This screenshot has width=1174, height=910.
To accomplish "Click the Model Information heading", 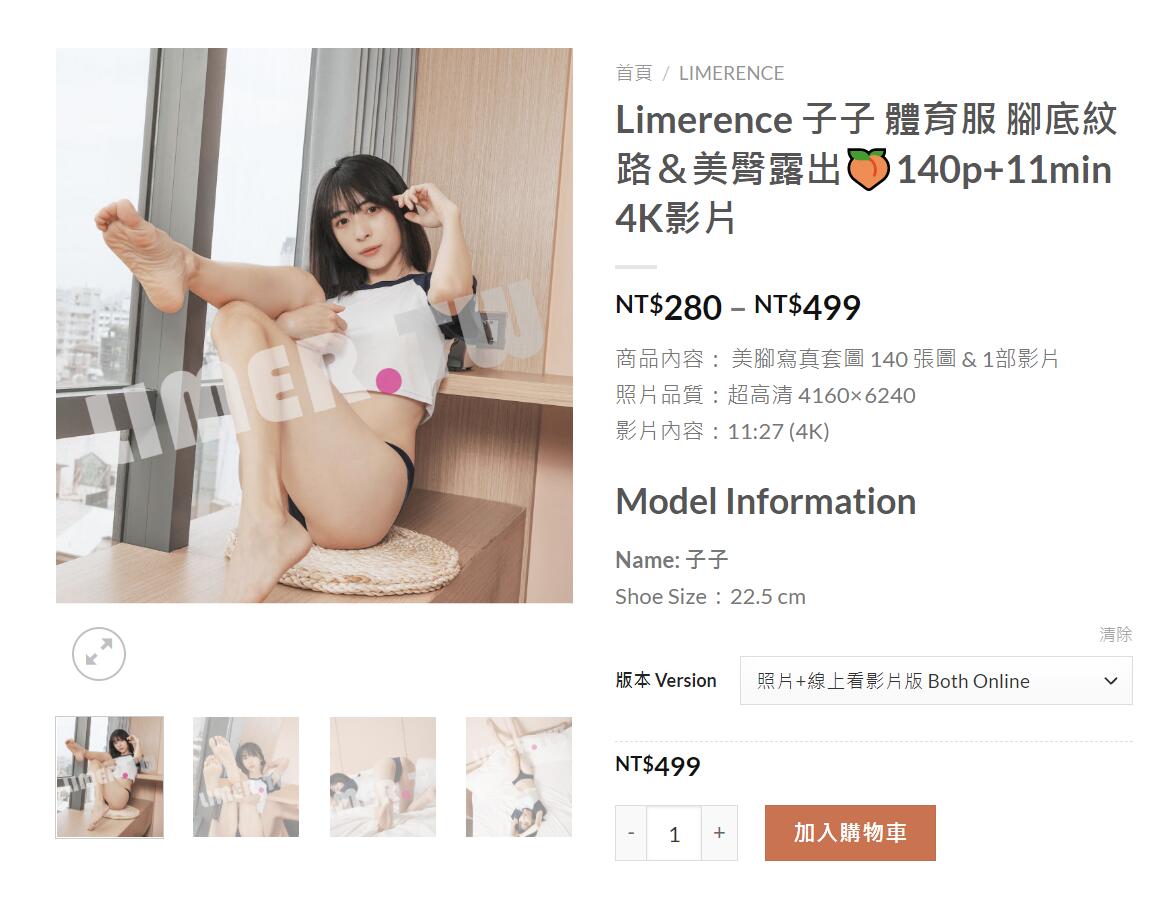I will coord(766,501).
